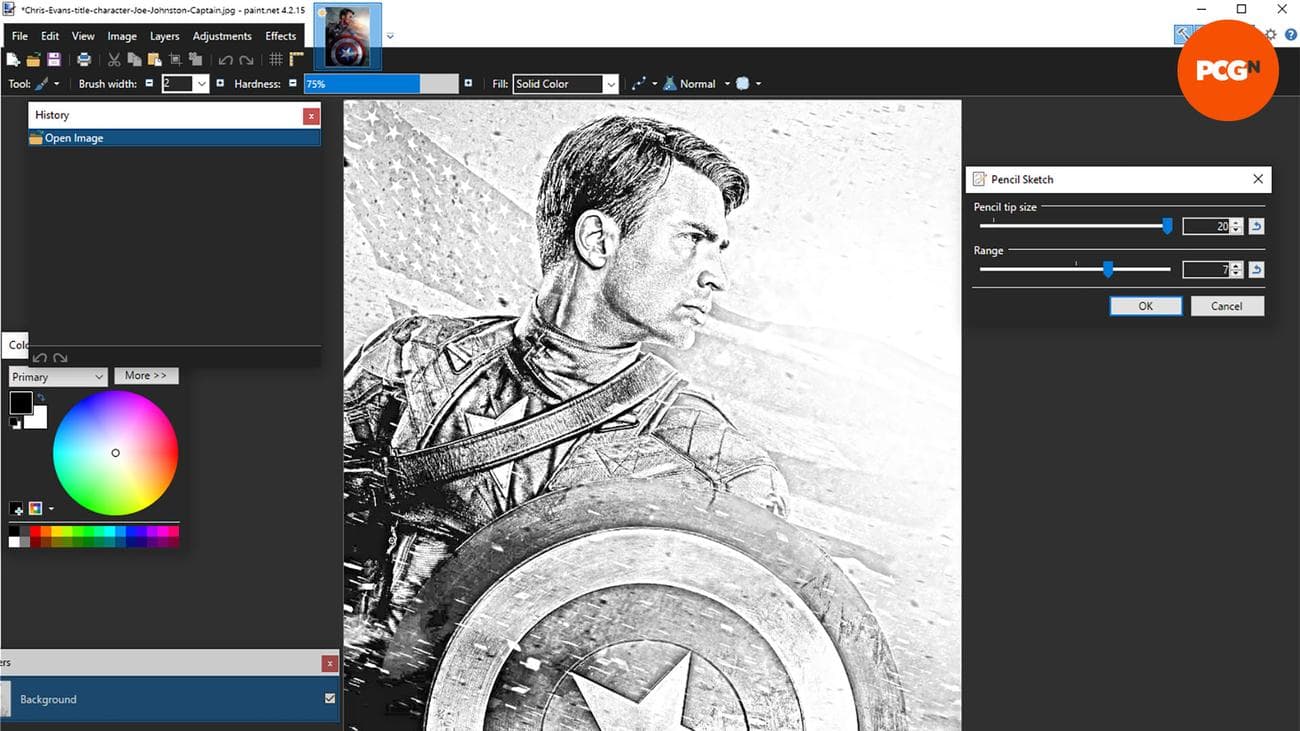Open the Normal blend mode dropdown
The image size is (1300, 731).
coord(727,84)
